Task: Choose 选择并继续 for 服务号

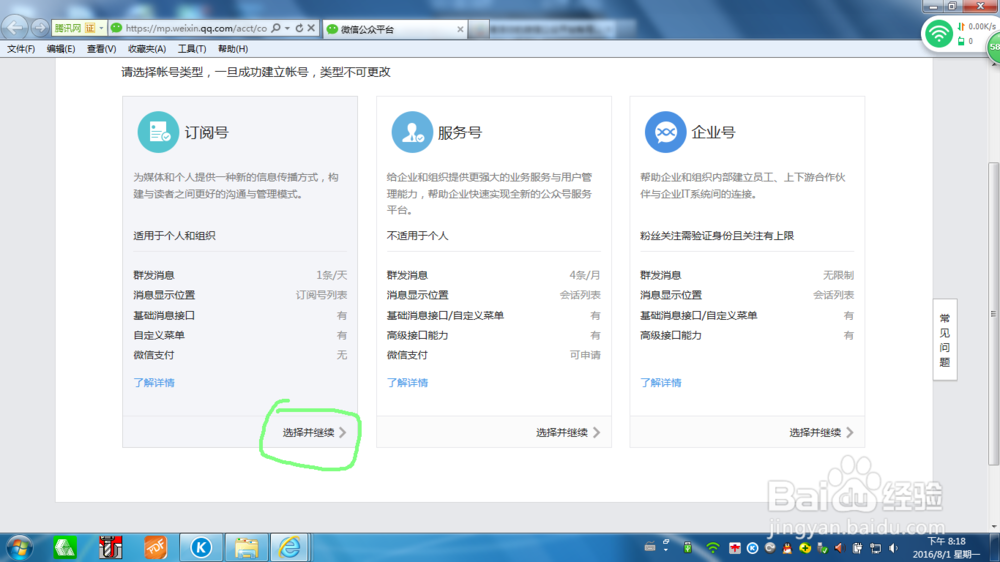Action: click(x=568, y=433)
